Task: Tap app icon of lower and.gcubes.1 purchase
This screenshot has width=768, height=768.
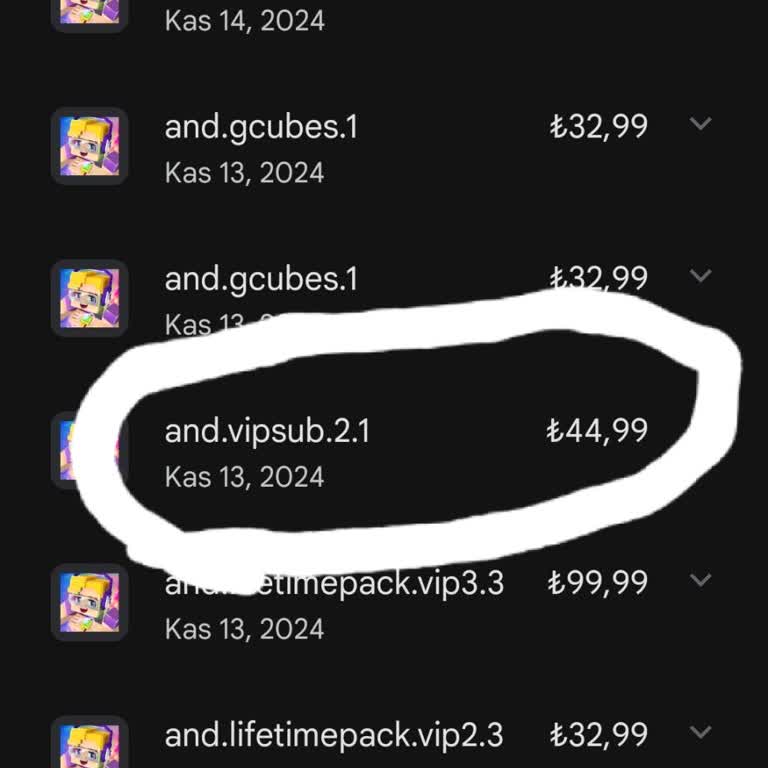Action: click(90, 298)
